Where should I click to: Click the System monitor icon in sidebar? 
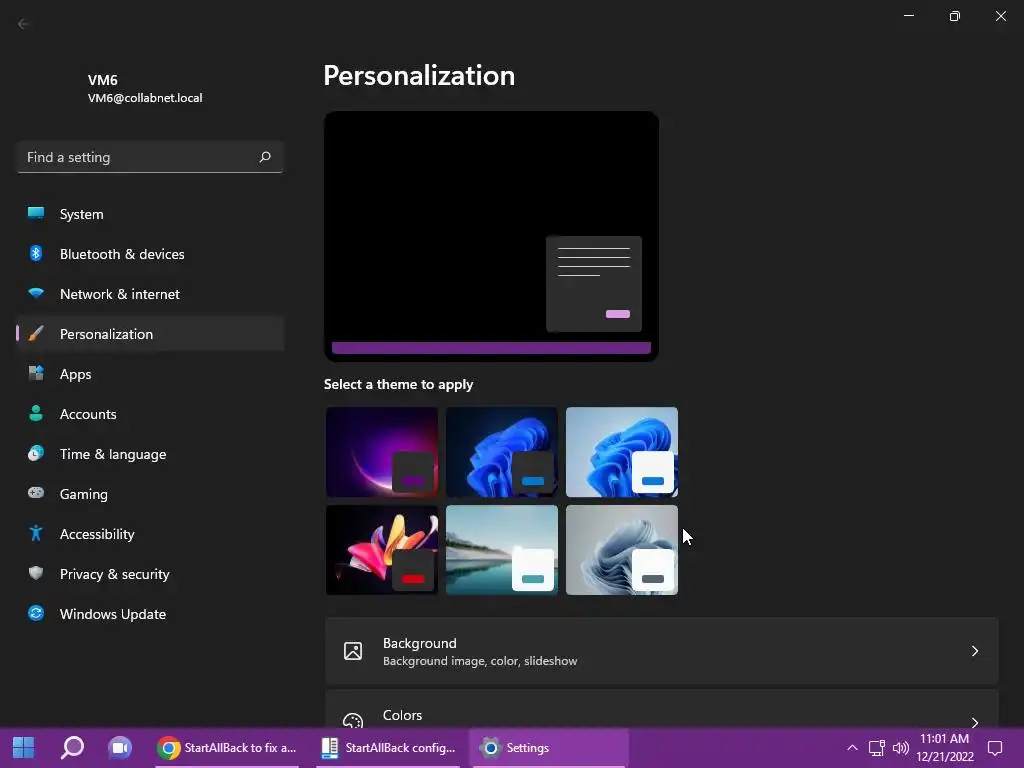coord(36,213)
